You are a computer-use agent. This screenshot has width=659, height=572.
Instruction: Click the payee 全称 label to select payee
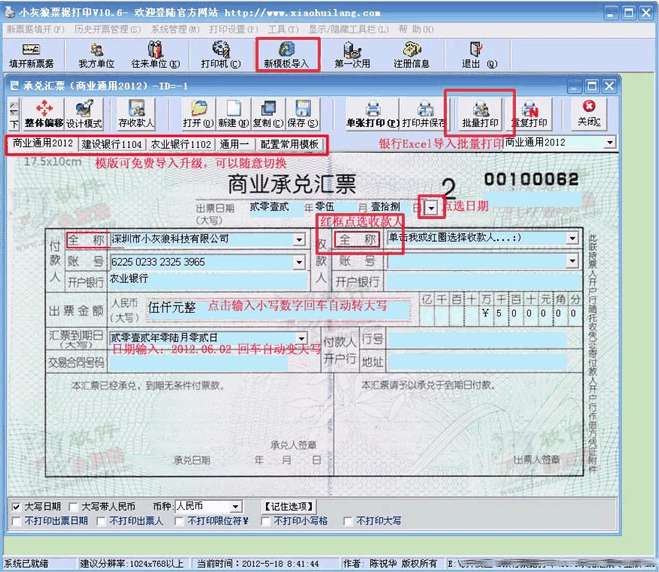357,239
